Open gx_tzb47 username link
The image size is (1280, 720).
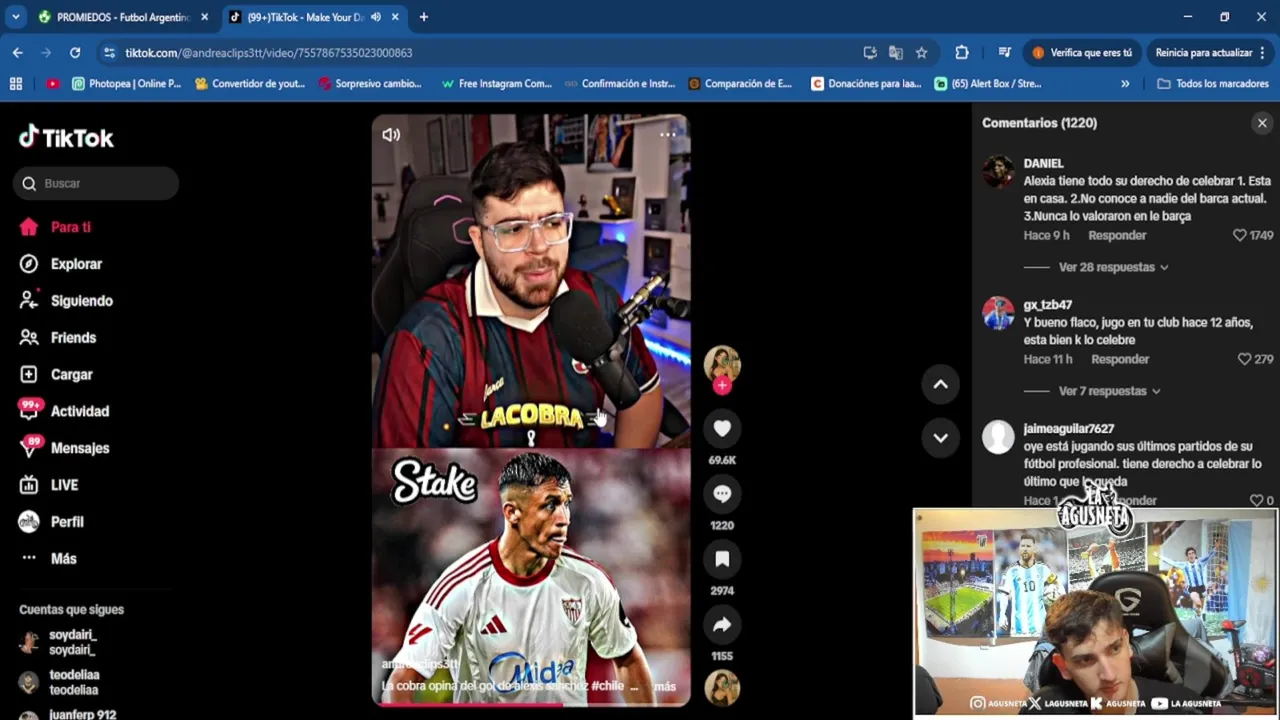pos(1047,305)
